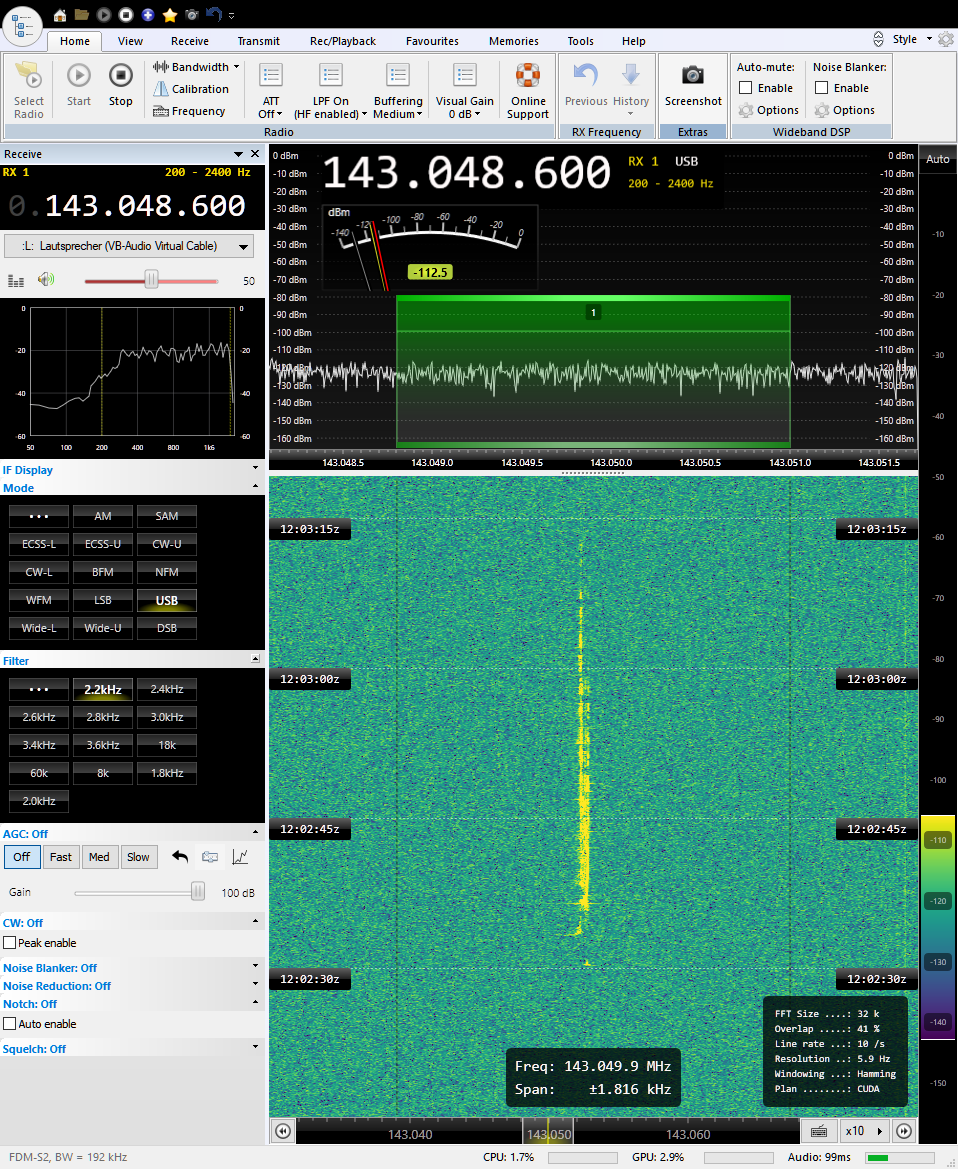Click the small stop icon in the title bar
Image resolution: width=958 pixels, height=1169 pixels.
[126, 15]
